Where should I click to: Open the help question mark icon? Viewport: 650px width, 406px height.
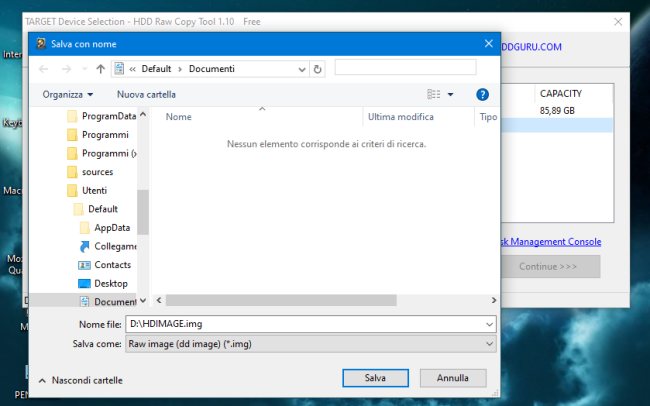(482, 95)
